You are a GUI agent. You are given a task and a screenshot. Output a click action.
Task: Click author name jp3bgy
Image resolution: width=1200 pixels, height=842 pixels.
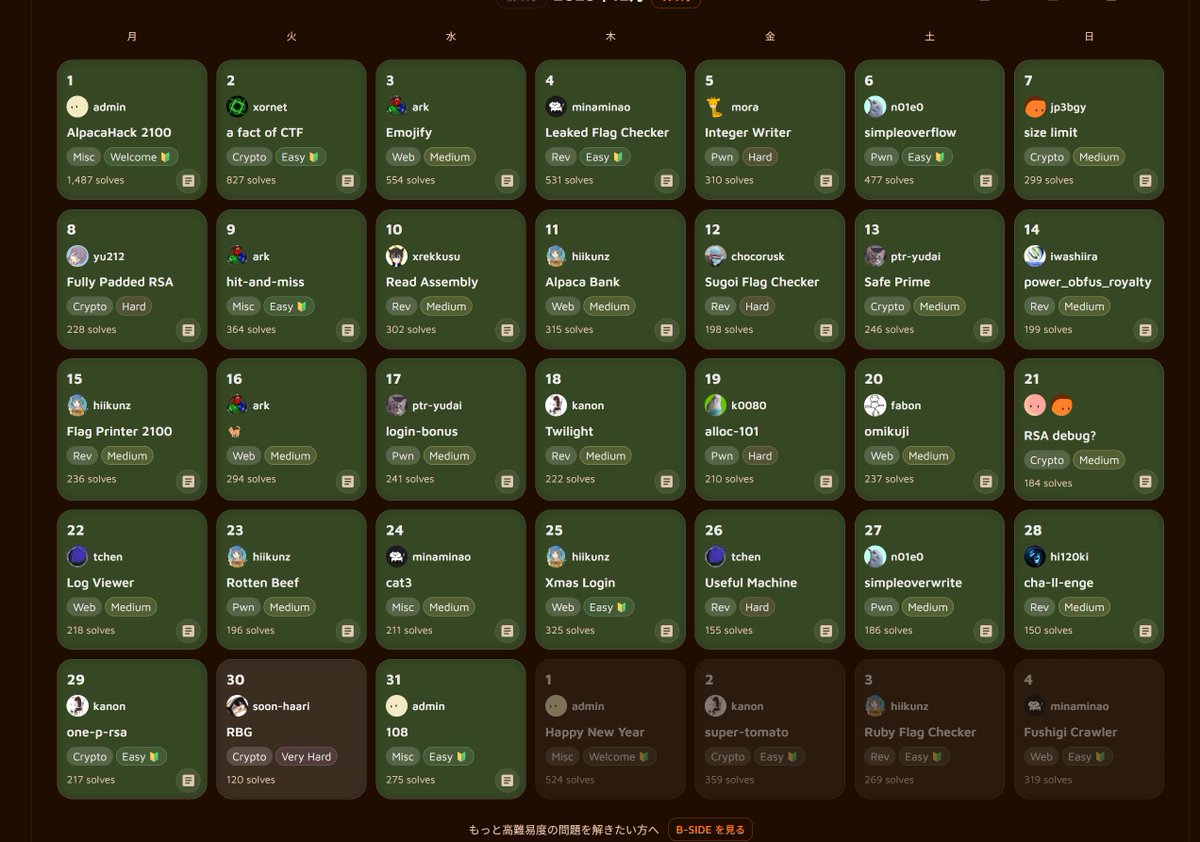click(x=1068, y=107)
